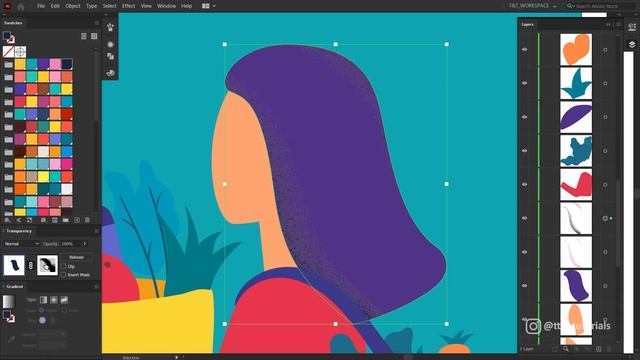Image resolution: width=640 pixels, height=360 pixels.
Task: Switch swatches to thumbnail grid view icon
Action: (x=94, y=36)
